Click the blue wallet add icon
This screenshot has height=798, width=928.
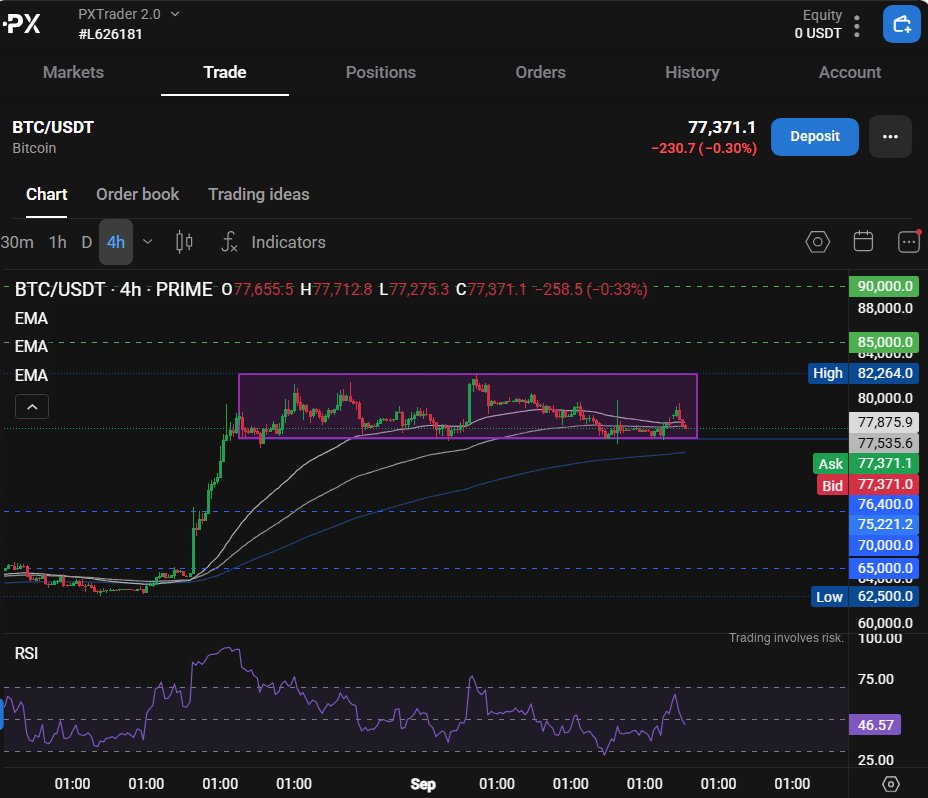(901, 24)
